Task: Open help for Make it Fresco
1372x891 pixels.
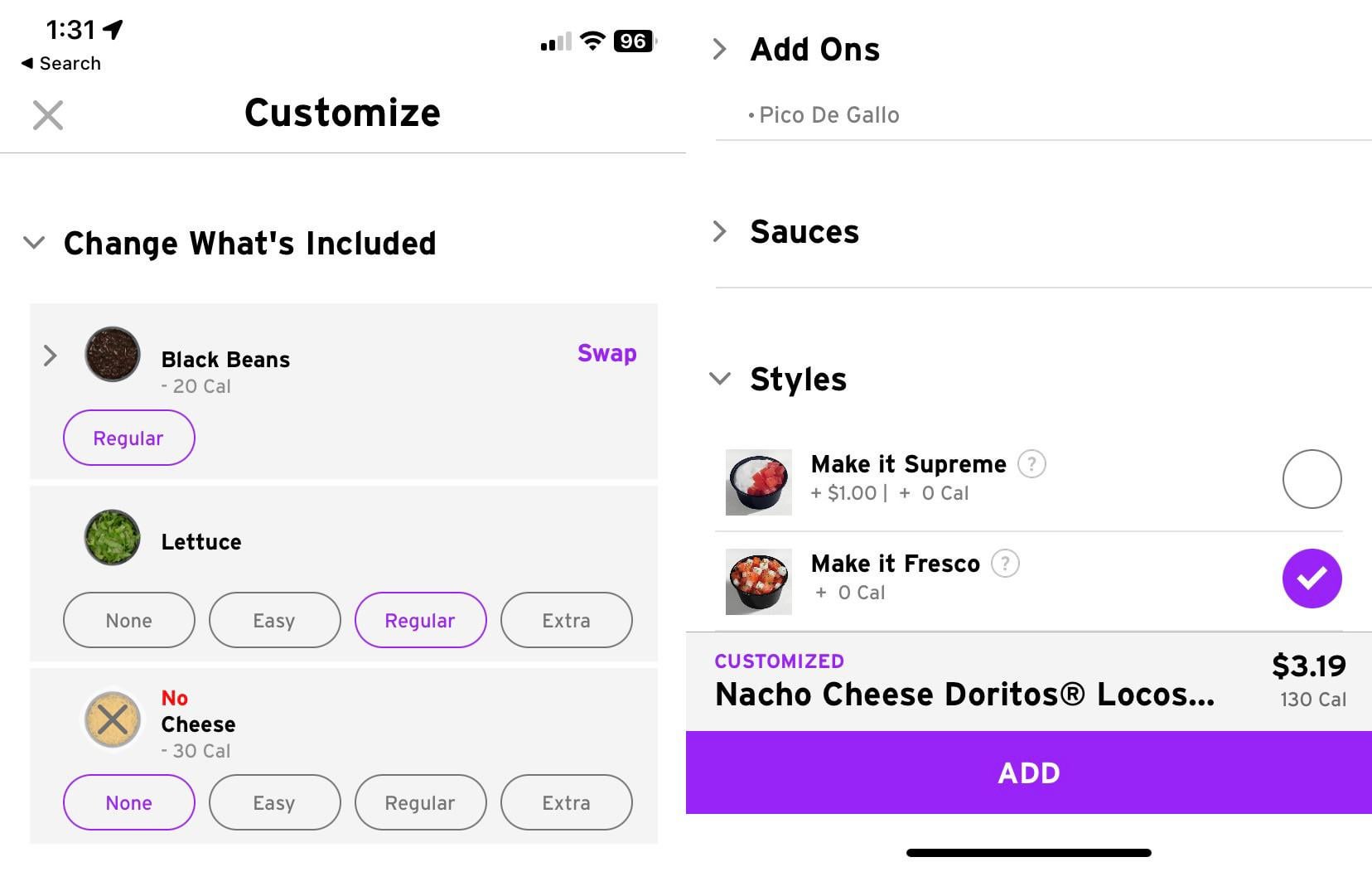Action: [1005, 564]
